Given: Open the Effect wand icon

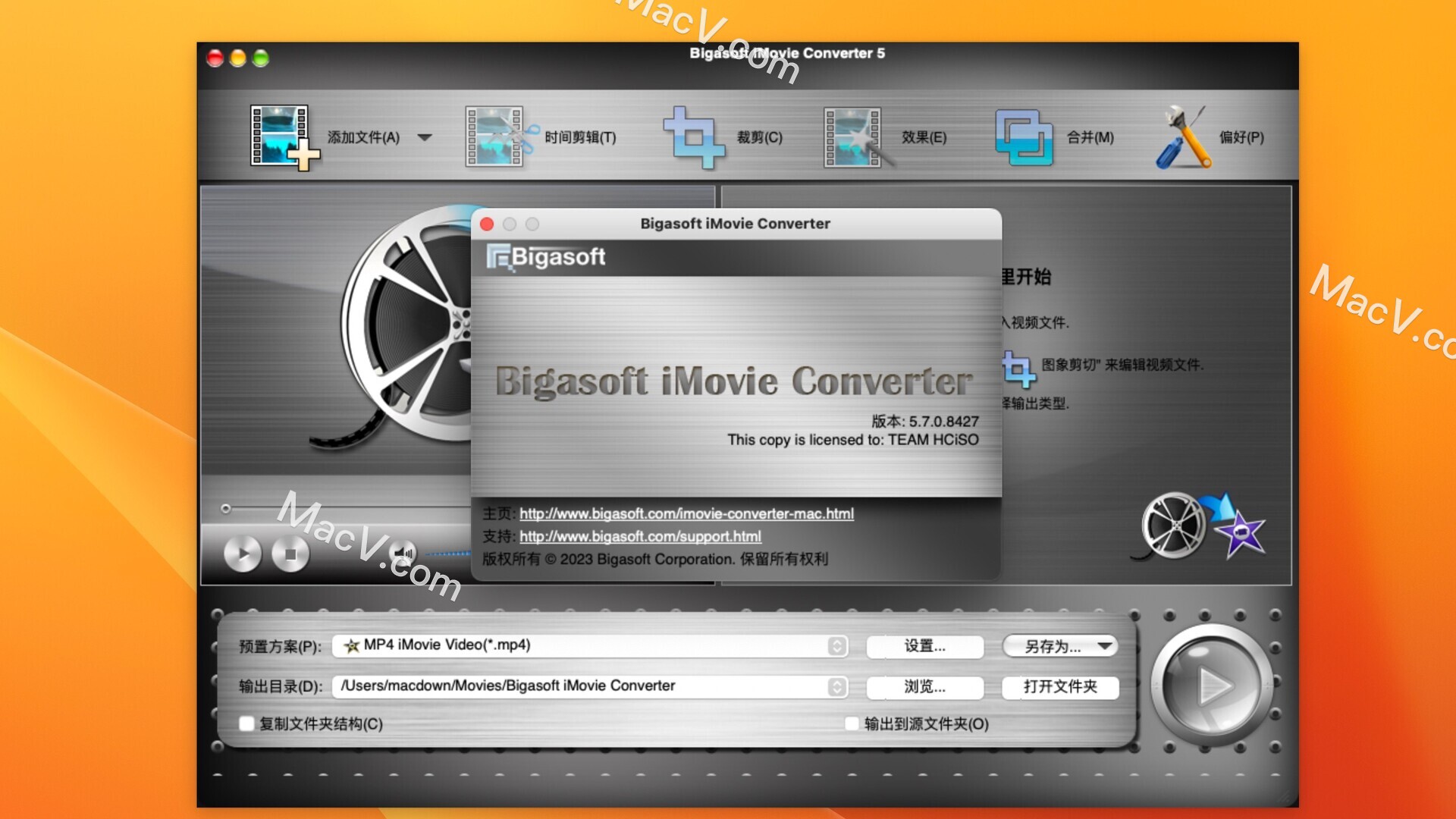Looking at the screenshot, I should coord(858,137).
